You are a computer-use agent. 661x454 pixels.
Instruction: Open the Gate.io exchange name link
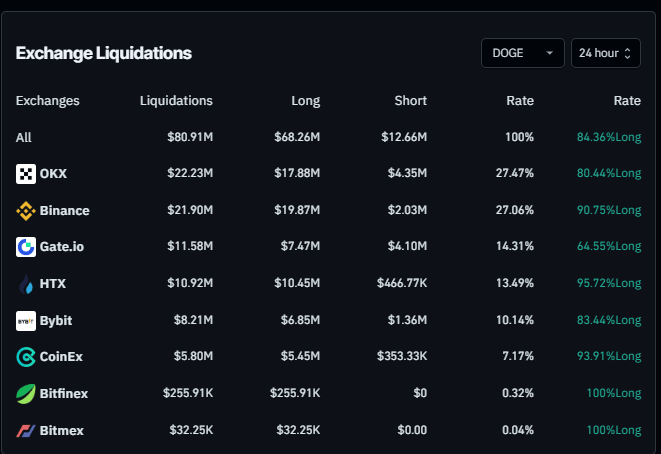(64, 247)
